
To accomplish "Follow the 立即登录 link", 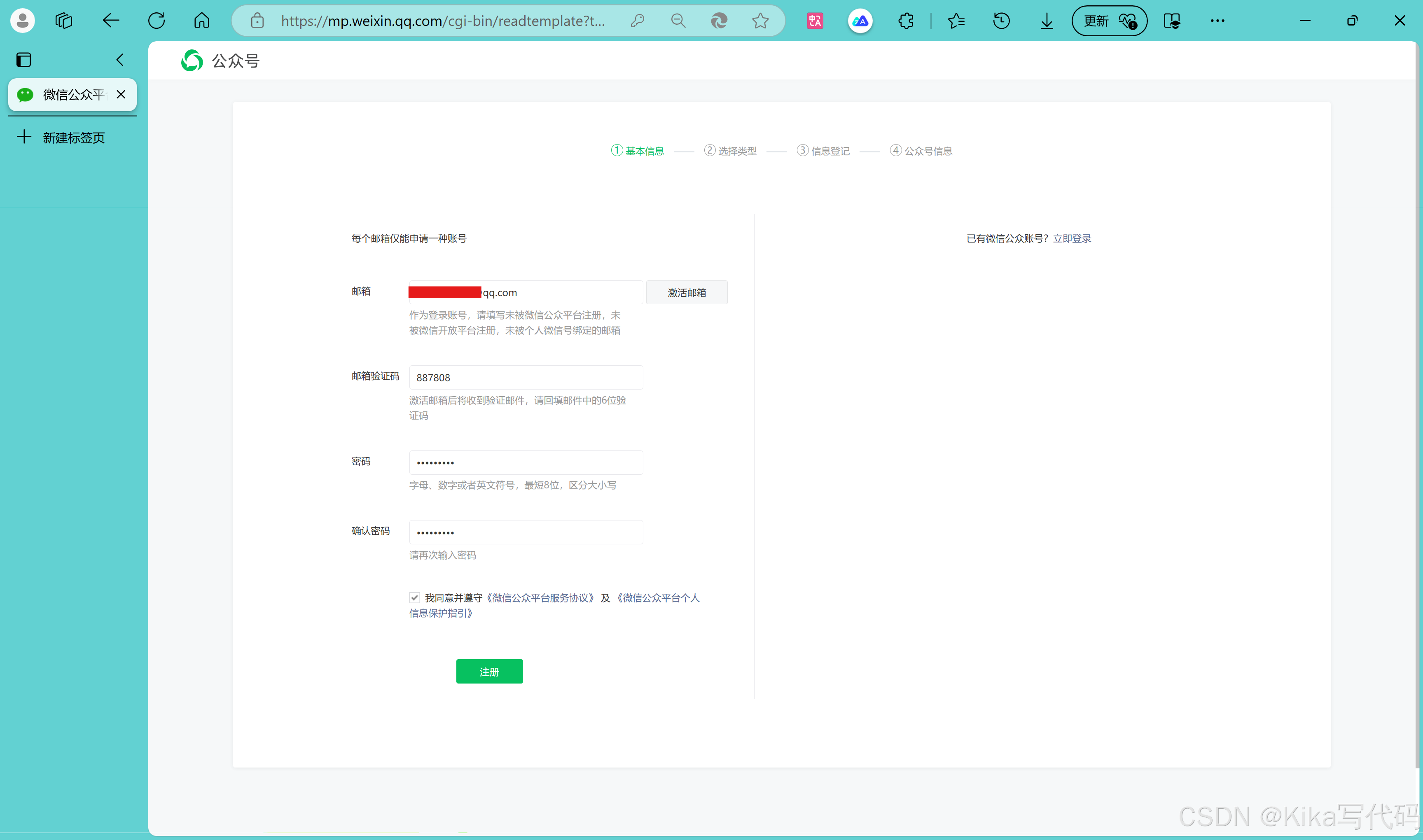I will click(x=1072, y=238).
